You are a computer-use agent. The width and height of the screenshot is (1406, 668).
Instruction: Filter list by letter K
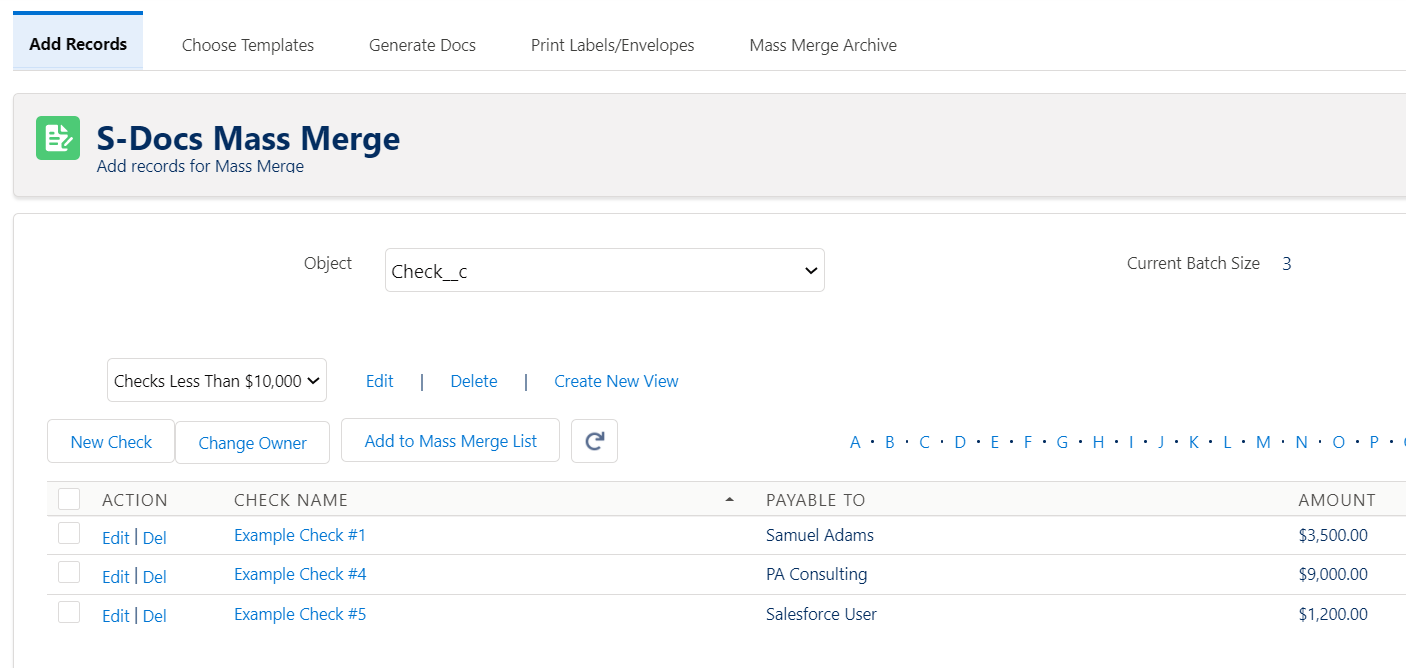click(x=1193, y=442)
